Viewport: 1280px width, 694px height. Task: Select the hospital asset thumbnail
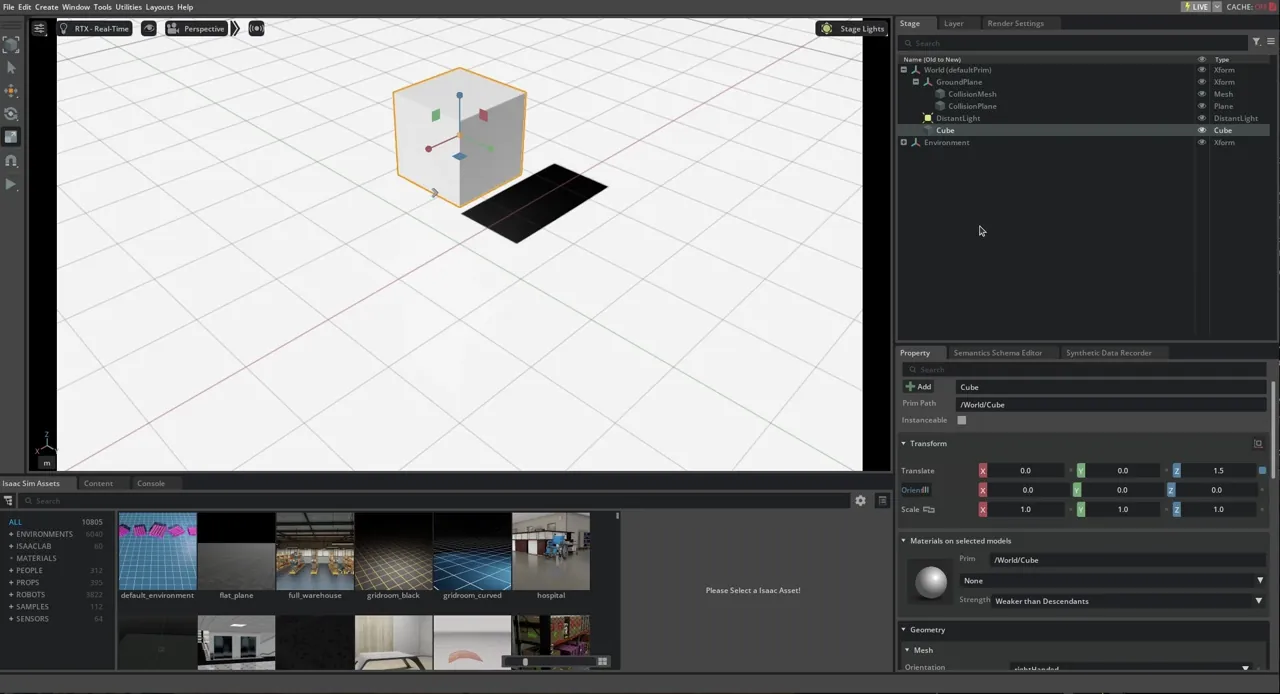551,550
